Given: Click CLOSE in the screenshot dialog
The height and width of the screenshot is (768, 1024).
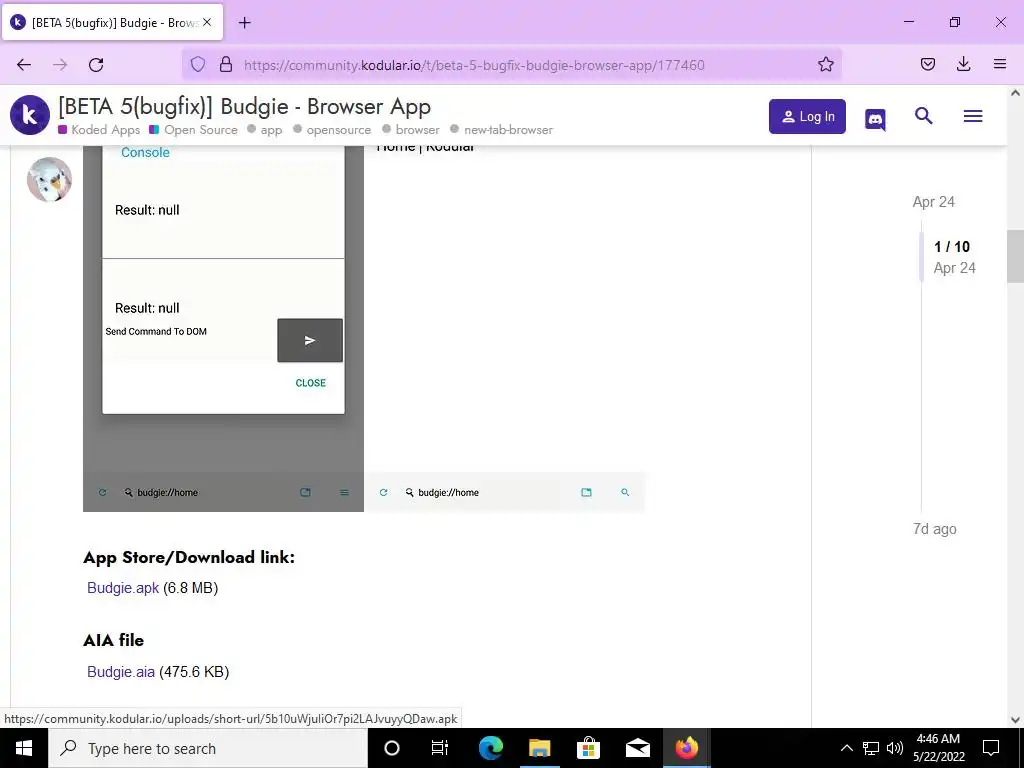Looking at the screenshot, I should 310,383.
